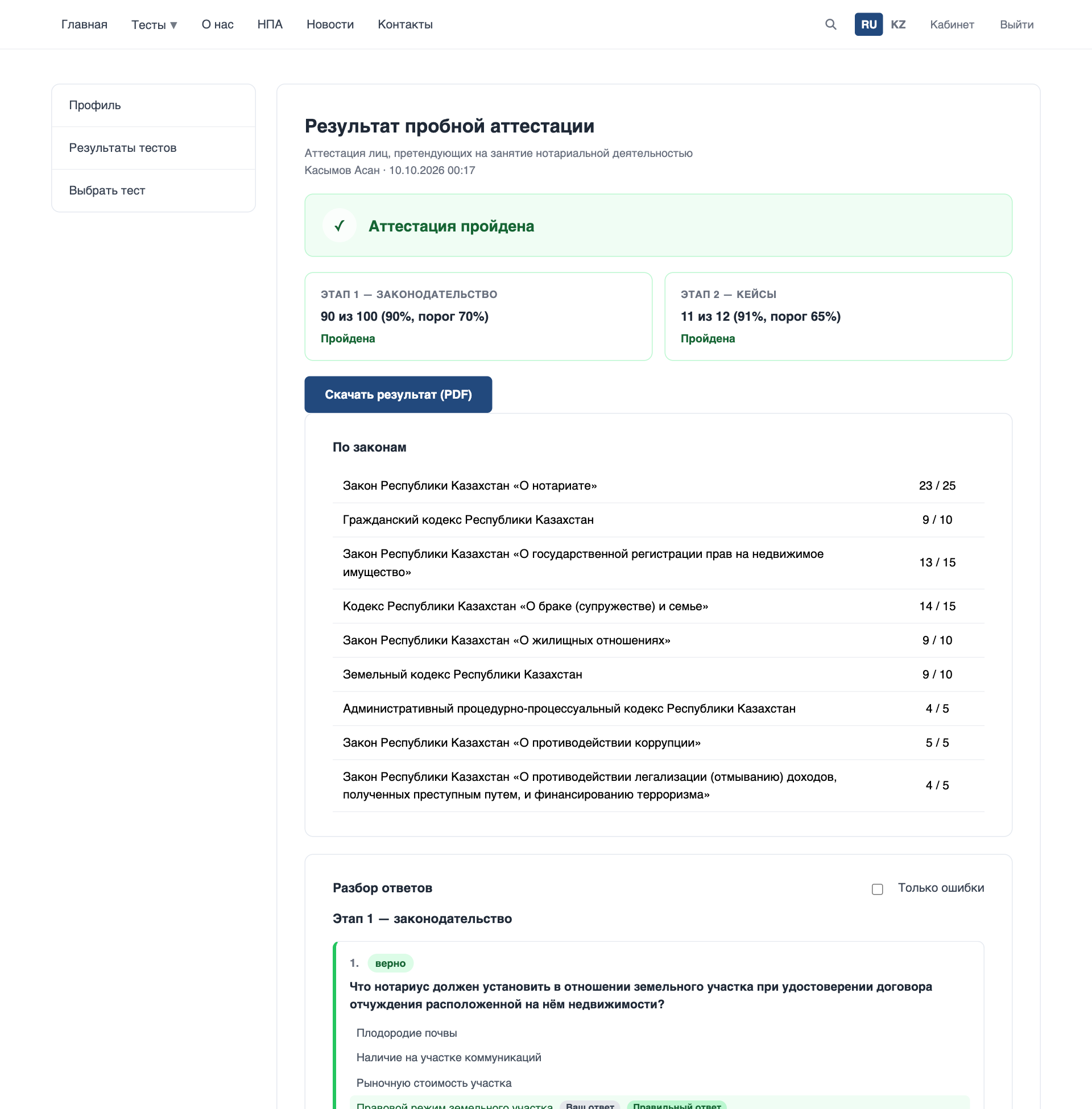Click "О браке (супружестве) и семье" row

click(659, 606)
